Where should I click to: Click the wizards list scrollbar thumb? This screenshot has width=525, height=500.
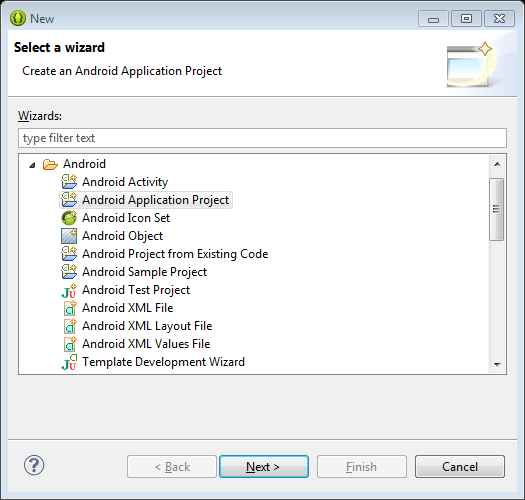497,209
